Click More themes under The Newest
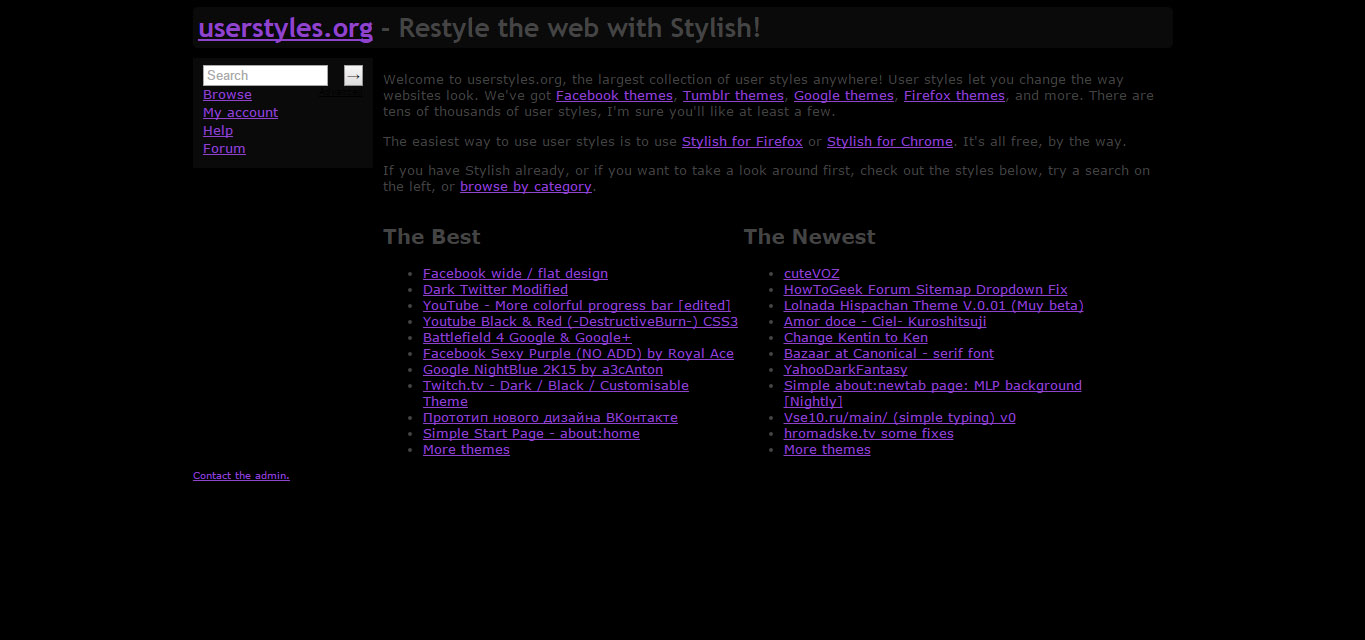The image size is (1365, 640). [827, 450]
